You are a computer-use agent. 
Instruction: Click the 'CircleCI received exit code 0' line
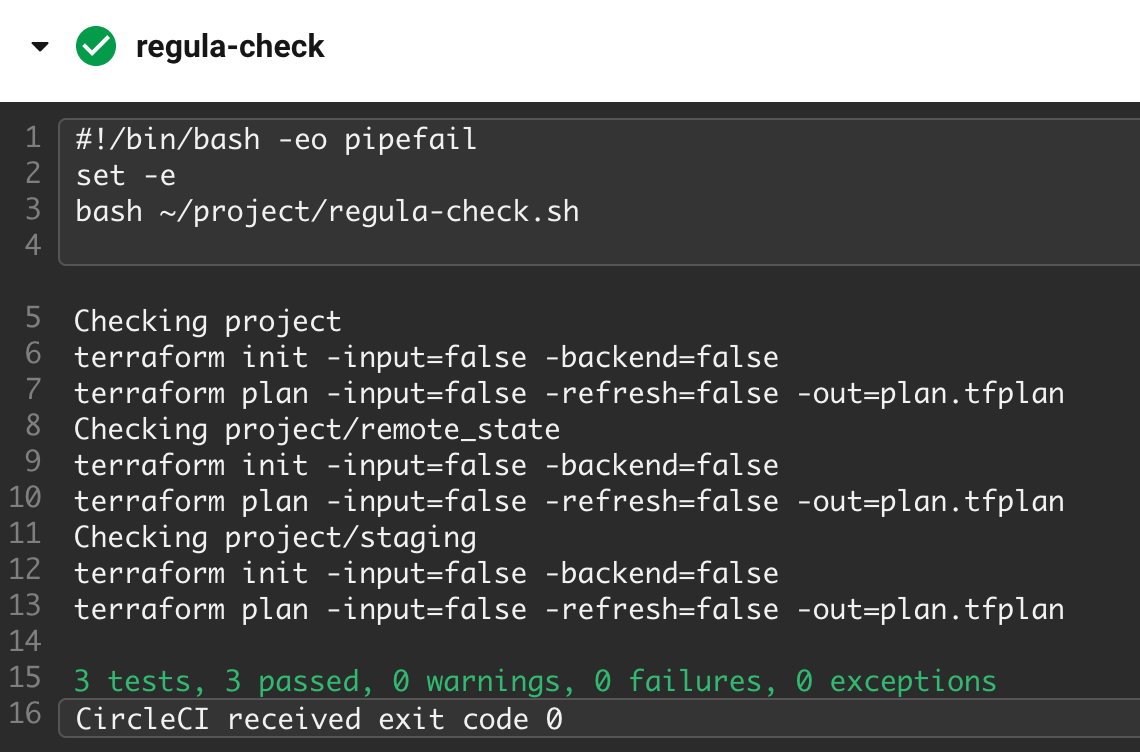(x=318, y=719)
